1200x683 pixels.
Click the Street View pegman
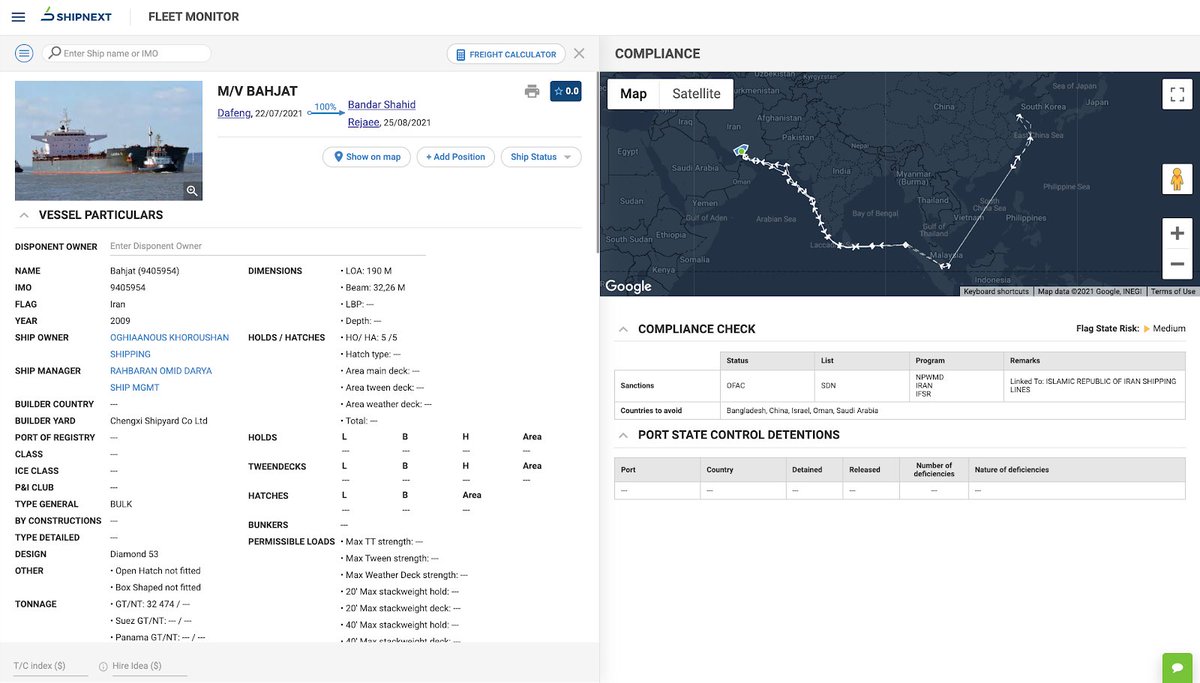click(x=1177, y=179)
